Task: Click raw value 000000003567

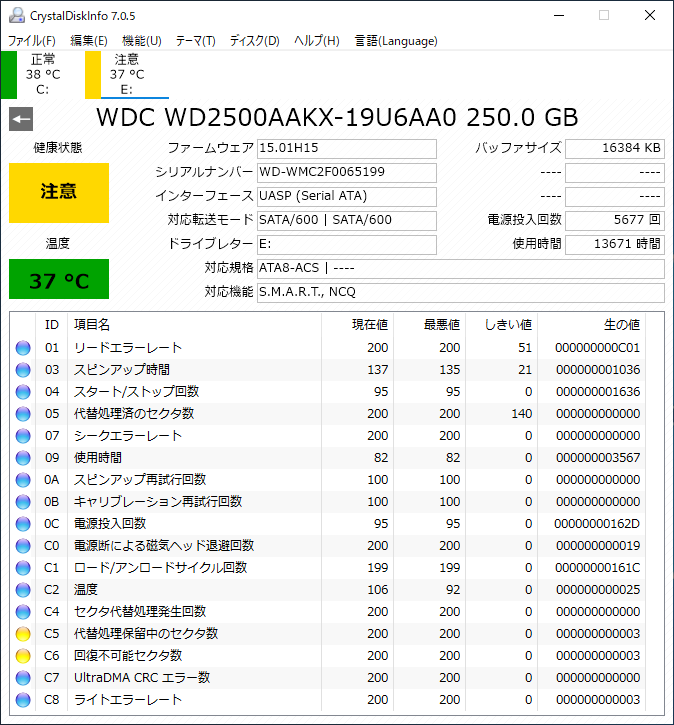Action: click(x=598, y=458)
